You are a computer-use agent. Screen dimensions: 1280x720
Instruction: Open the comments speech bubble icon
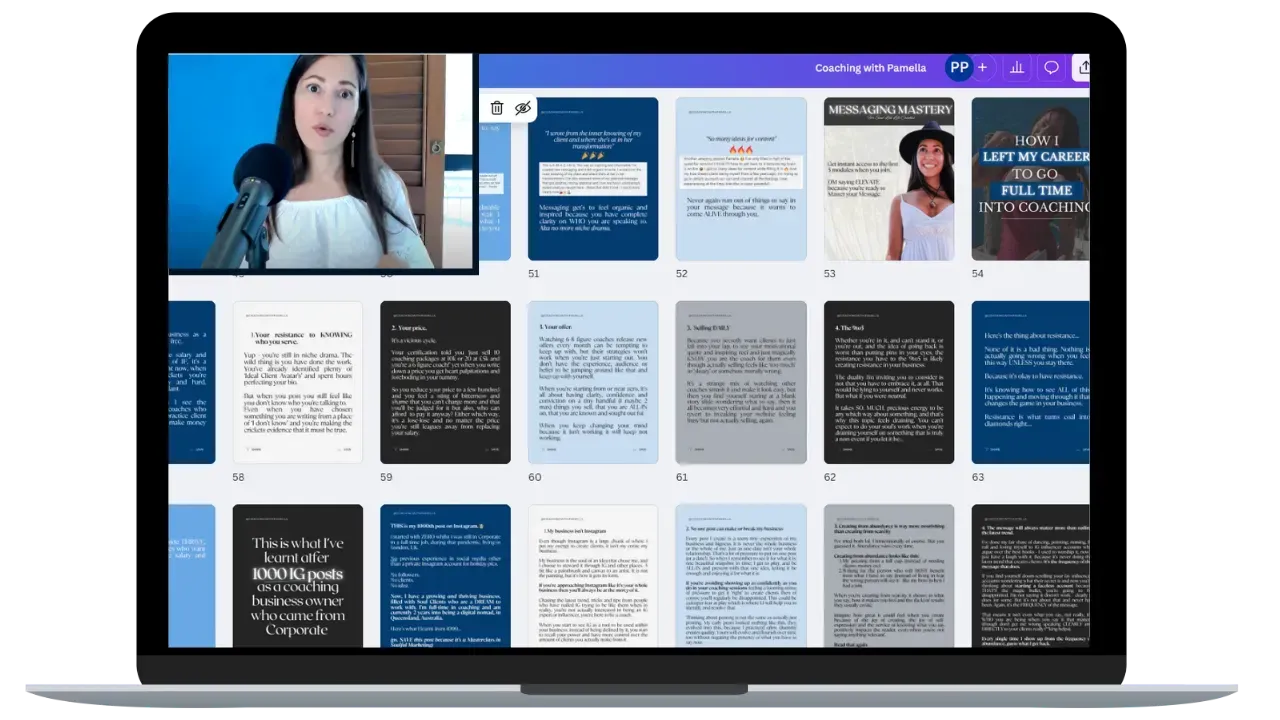coord(1051,67)
